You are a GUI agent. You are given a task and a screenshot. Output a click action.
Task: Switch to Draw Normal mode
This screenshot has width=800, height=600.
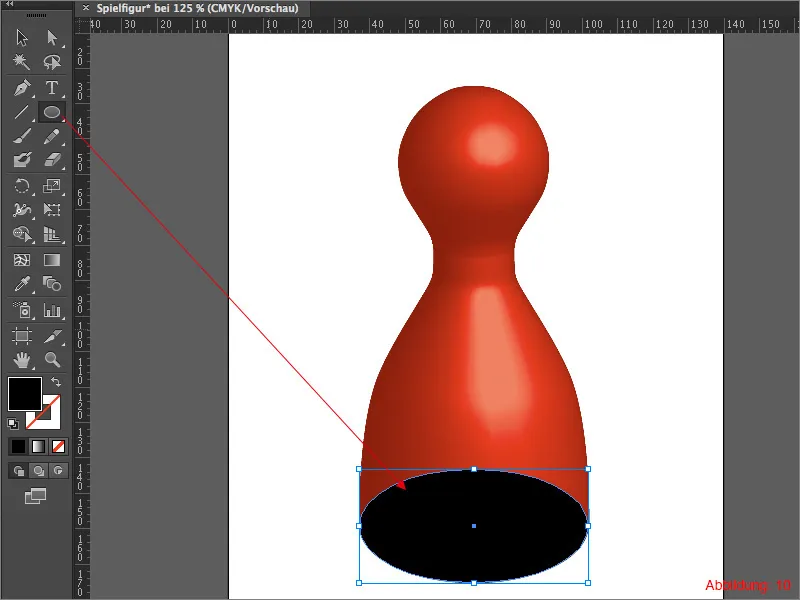18,470
